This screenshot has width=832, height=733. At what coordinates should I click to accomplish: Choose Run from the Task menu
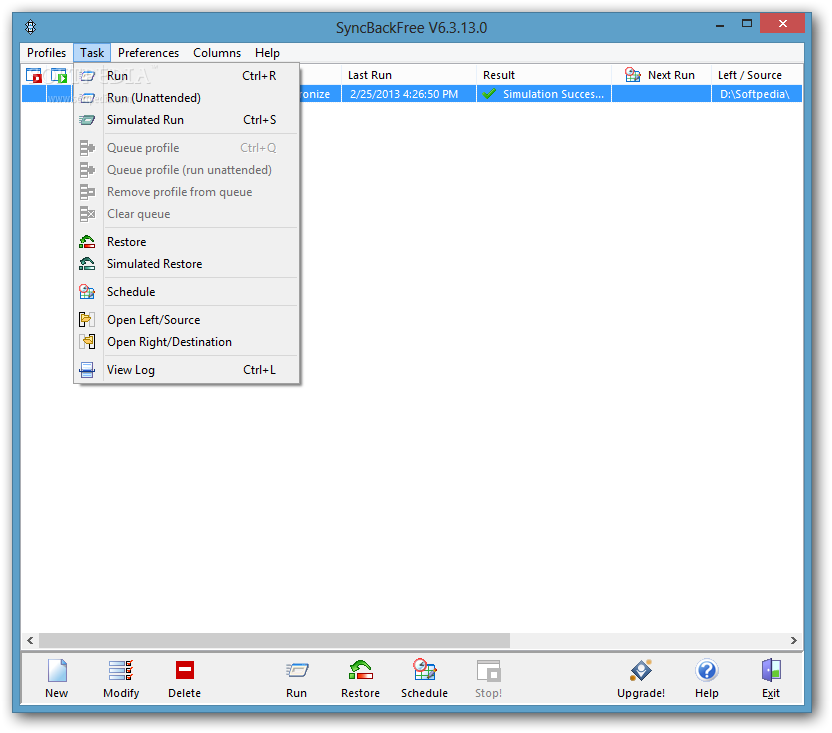(187, 76)
